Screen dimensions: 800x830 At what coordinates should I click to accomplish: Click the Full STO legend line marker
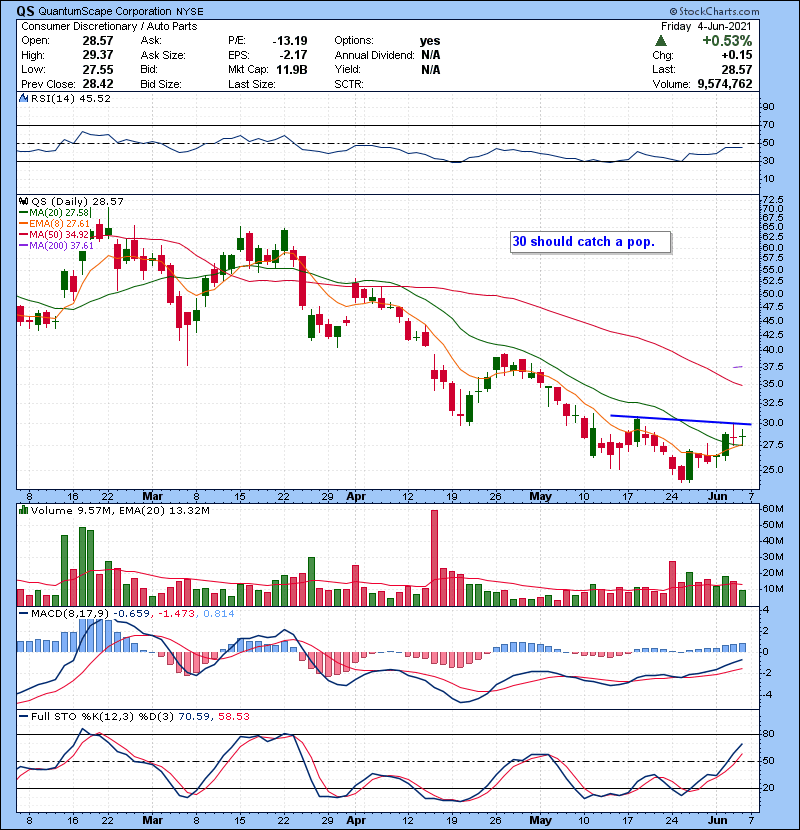point(23,716)
